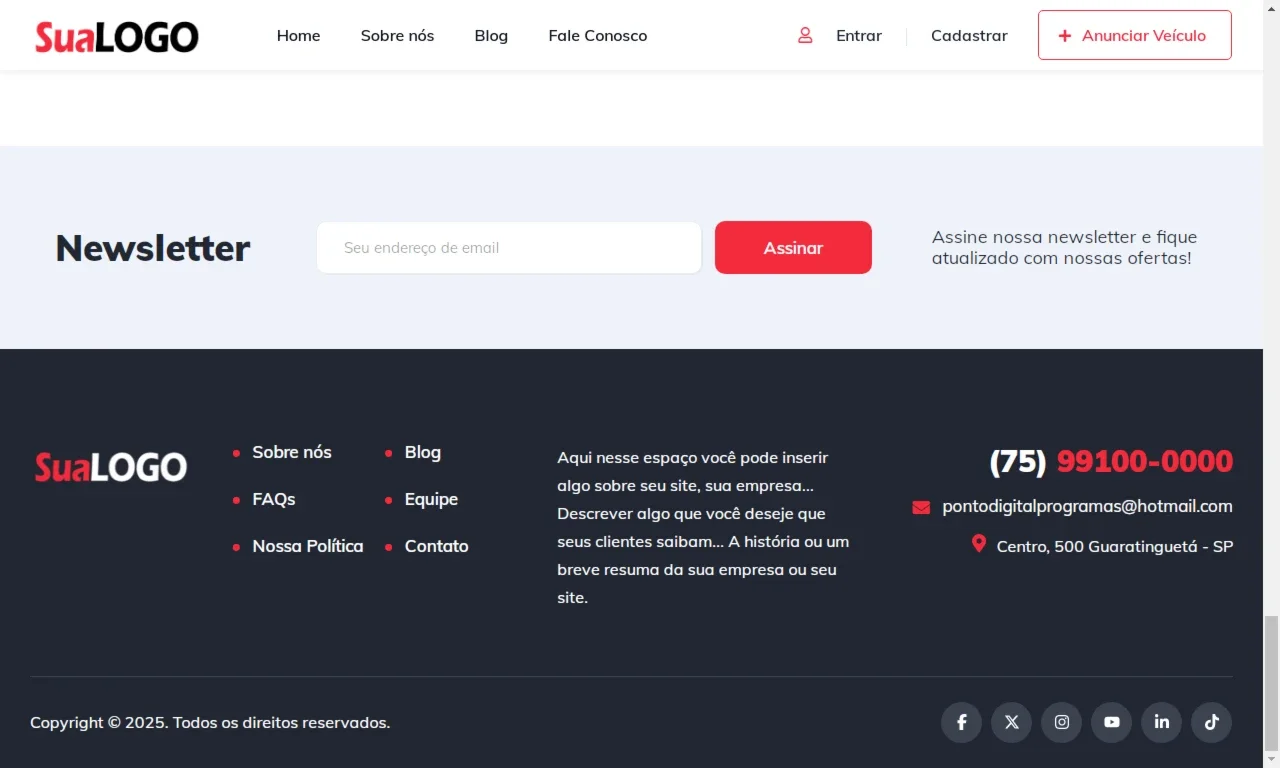The height and width of the screenshot is (768, 1280).
Task: Open the footer Contato link
Action: [x=437, y=546]
